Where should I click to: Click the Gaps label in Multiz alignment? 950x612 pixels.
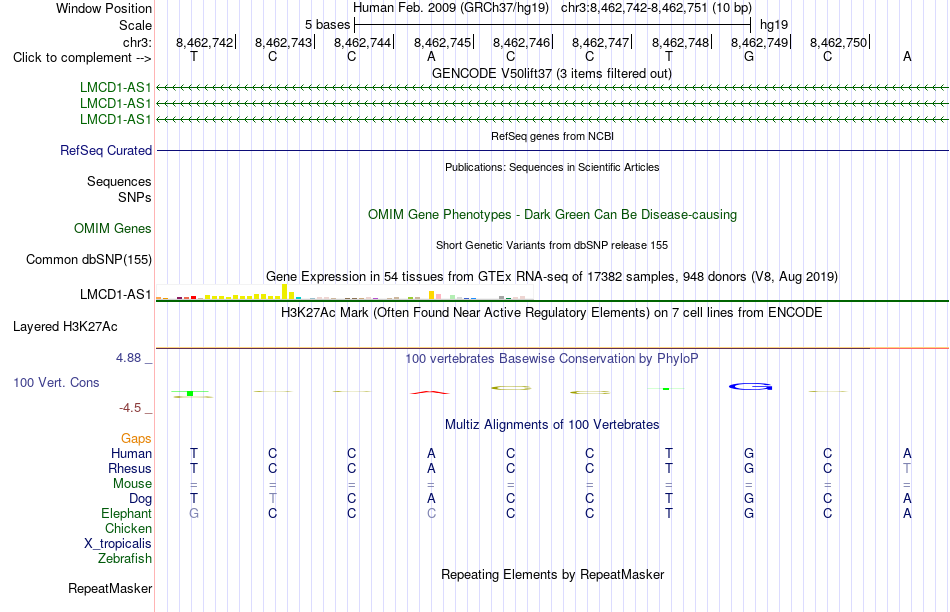tap(136, 438)
